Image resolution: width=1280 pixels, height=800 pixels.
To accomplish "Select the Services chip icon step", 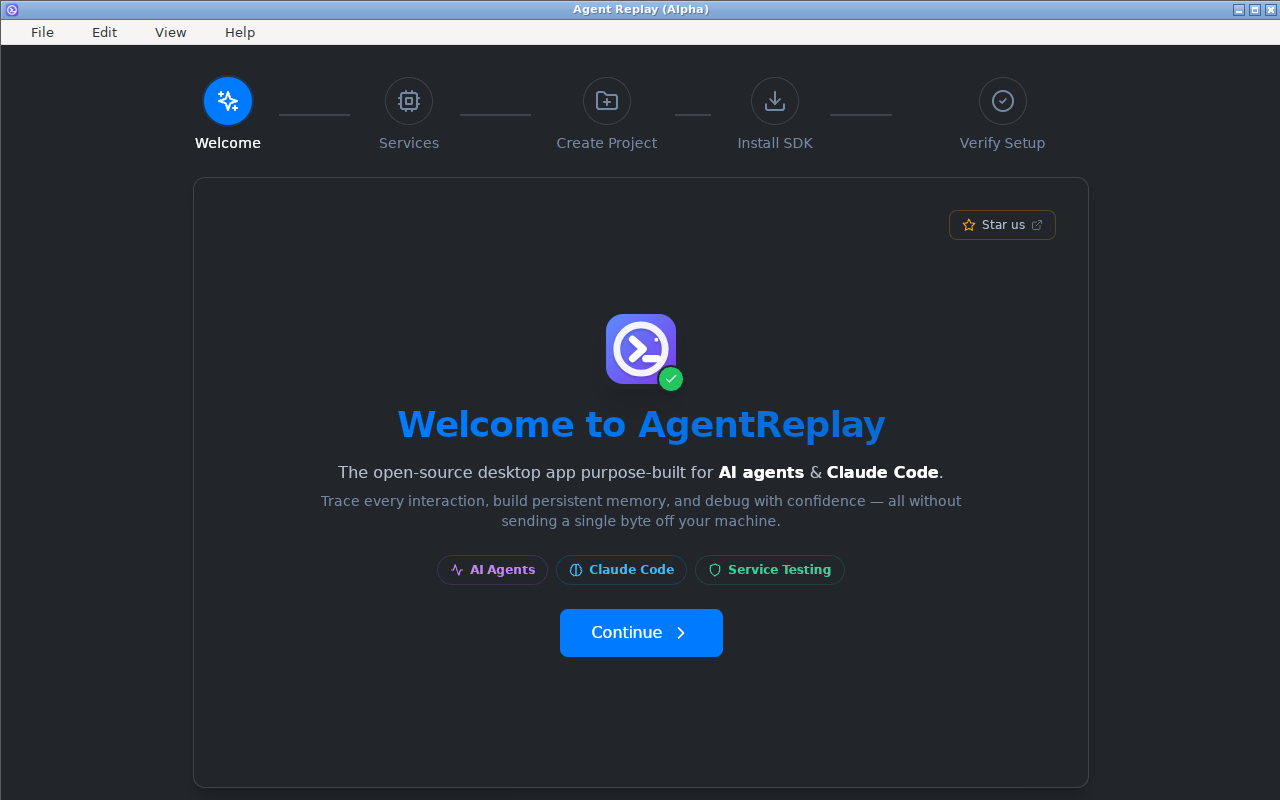I will point(409,101).
